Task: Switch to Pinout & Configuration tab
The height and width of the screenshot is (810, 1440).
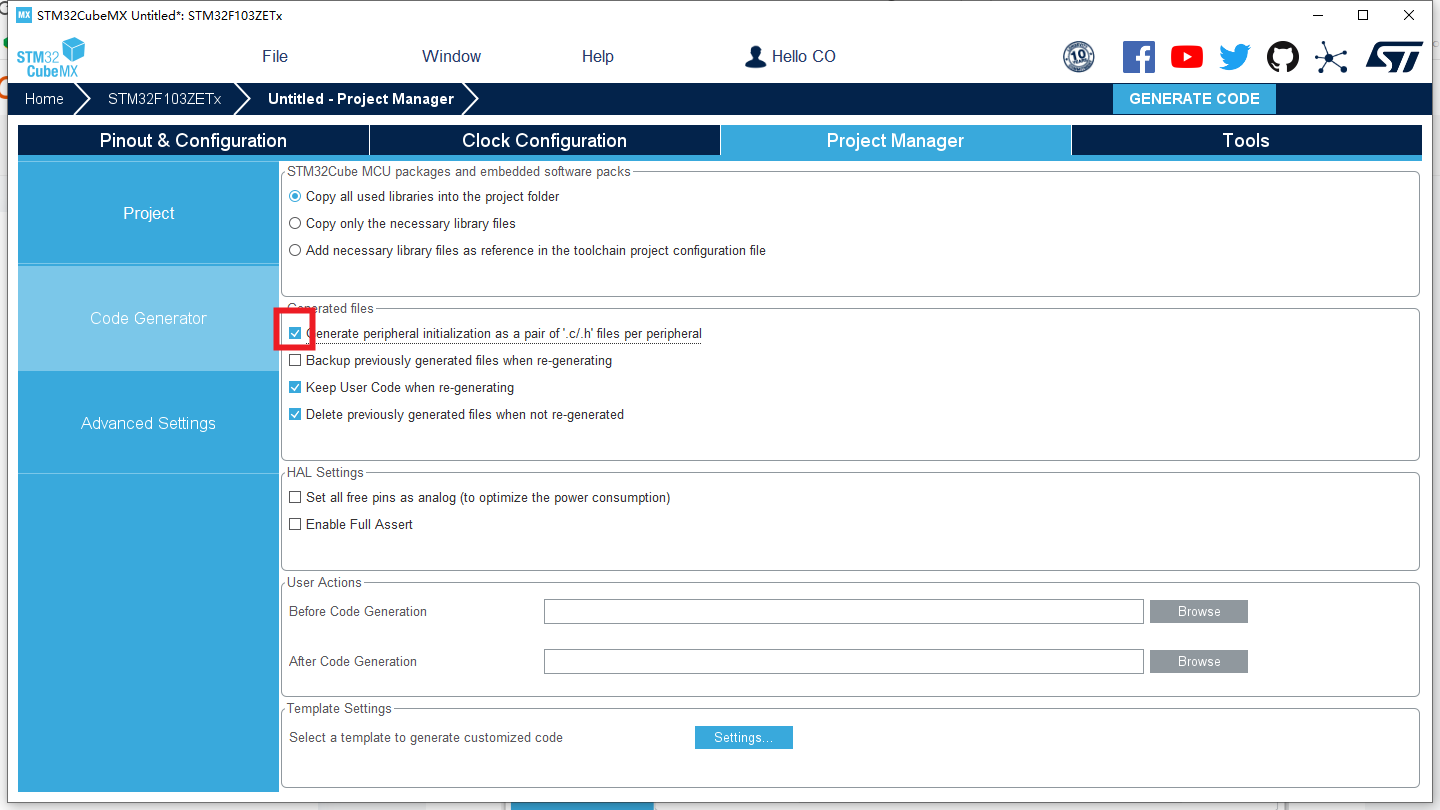Action: (x=193, y=141)
